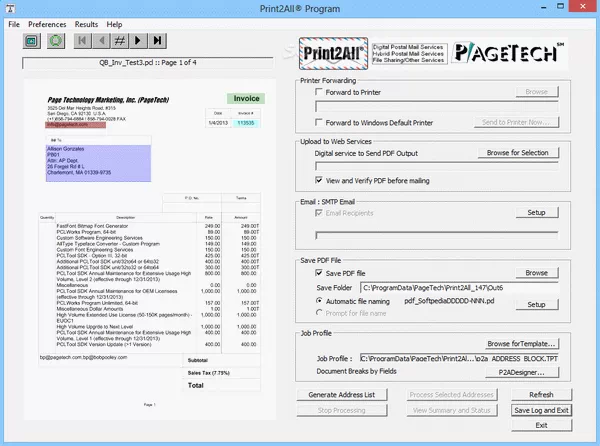The width and height of the screenshot is (600, 446).
Task: Click the digital service input field
Action: [x=437, y=166]
